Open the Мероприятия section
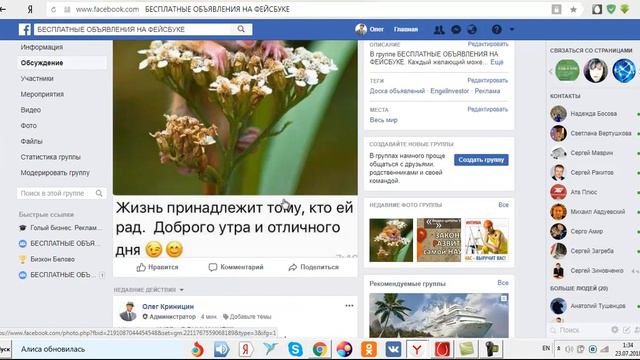Image resolution: width=640 pixels, height=360 pixels. (42, 94)
